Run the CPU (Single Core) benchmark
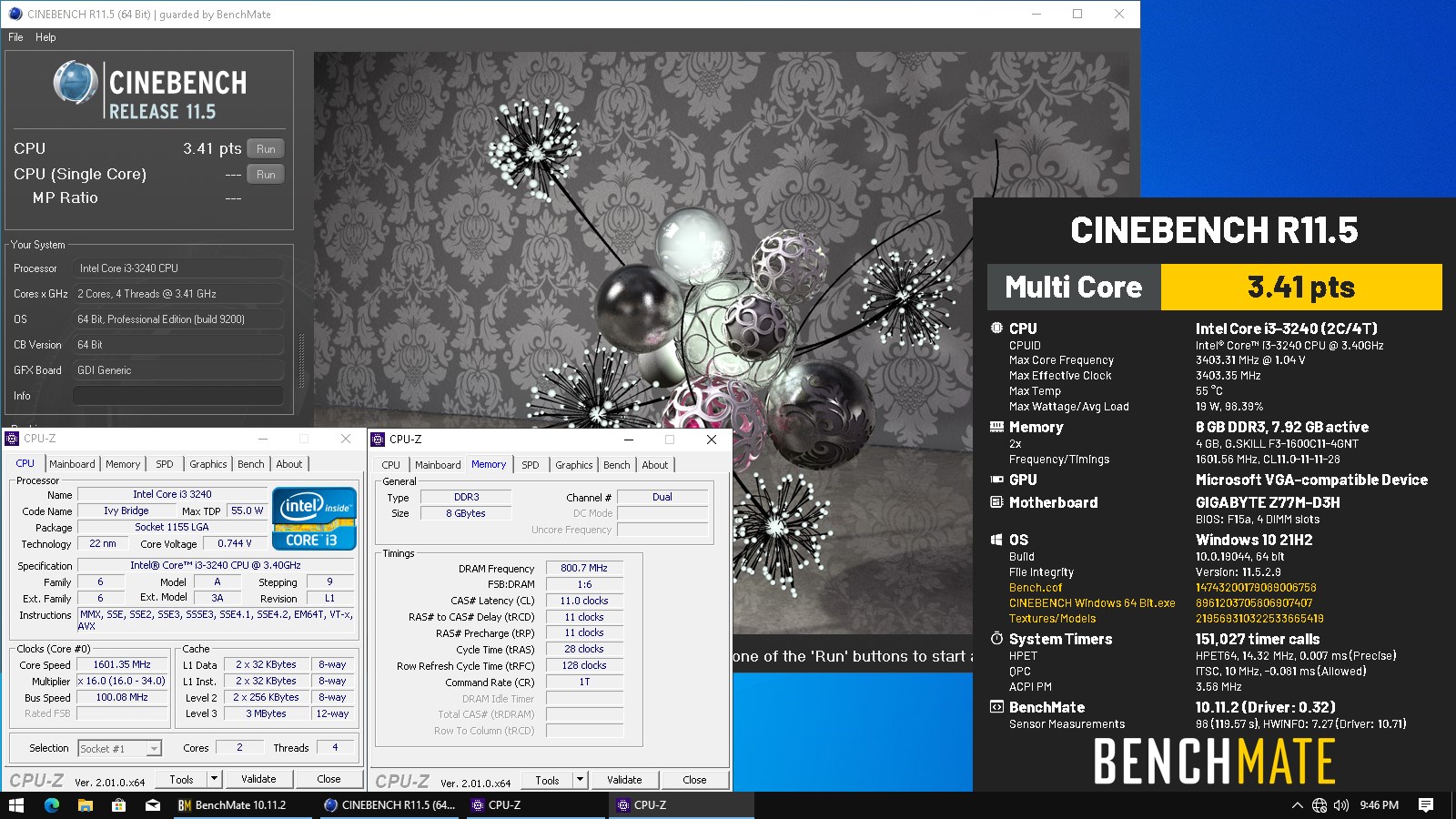 [x=266, y=174]
